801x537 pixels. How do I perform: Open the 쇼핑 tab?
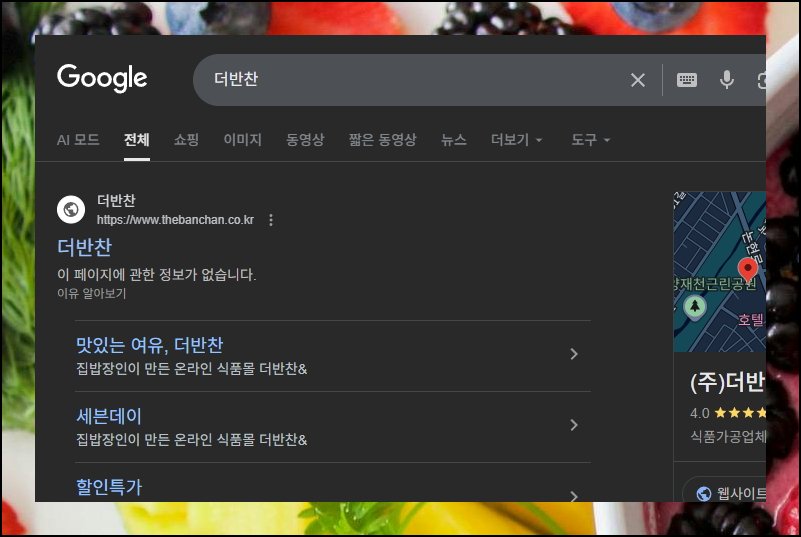click(x=186, y=139)
